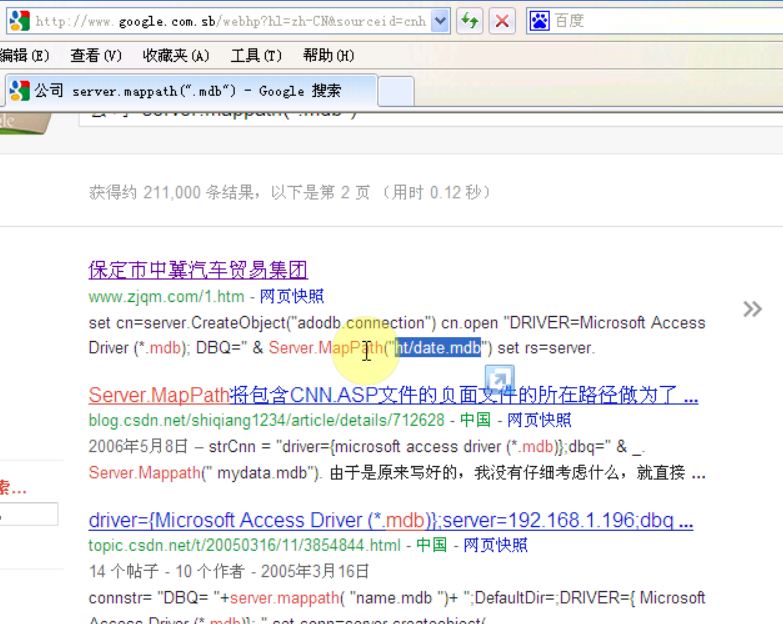Click the red X stop loading button
The width and height of the screenshot is (783, 624).
pyautogui.click(x=502, y=21)
